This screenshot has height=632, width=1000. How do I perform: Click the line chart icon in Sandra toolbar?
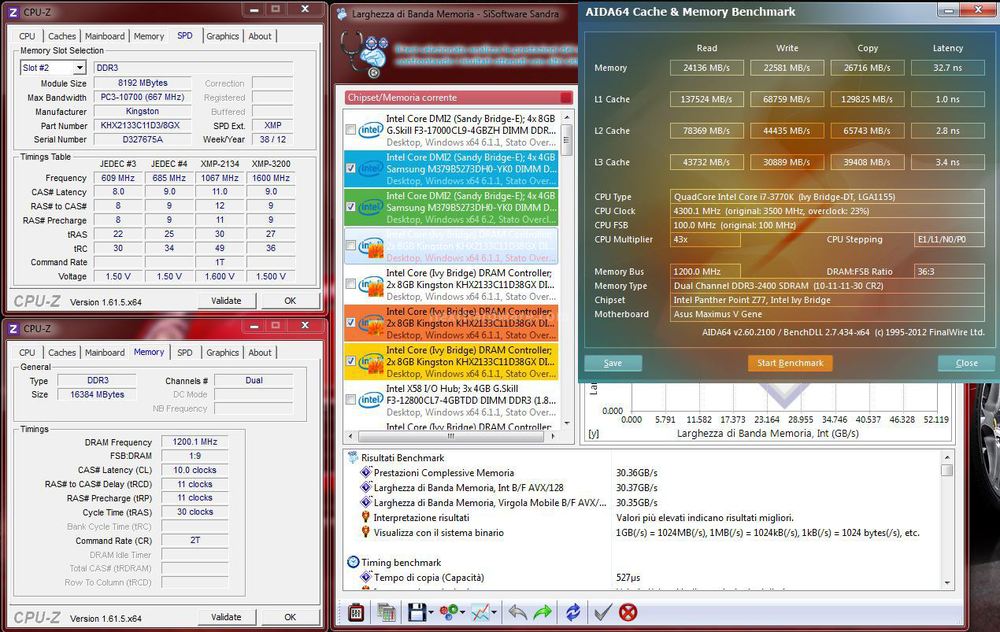pos(480,613)
